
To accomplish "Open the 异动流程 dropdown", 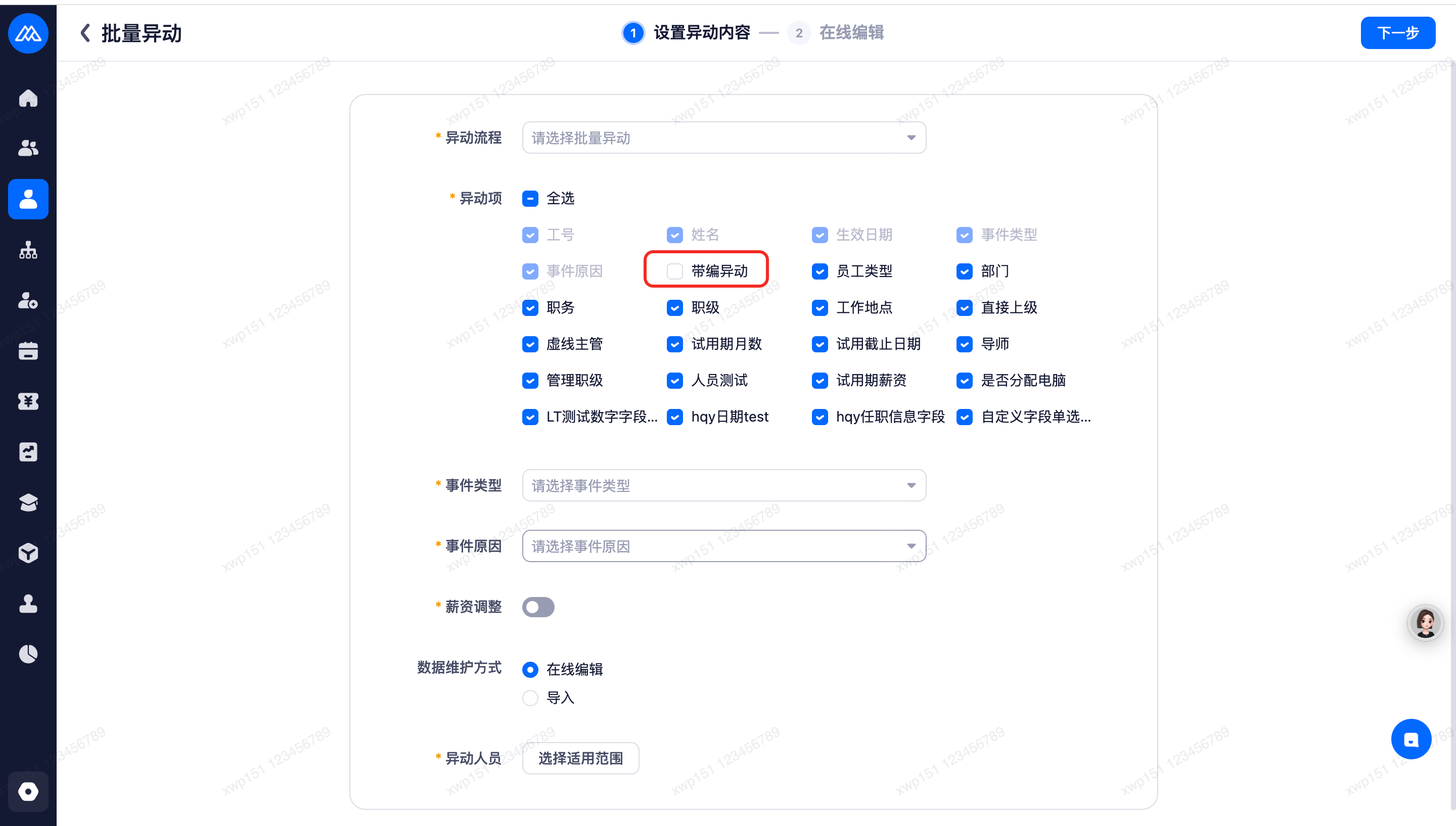I will coord(724,138).
